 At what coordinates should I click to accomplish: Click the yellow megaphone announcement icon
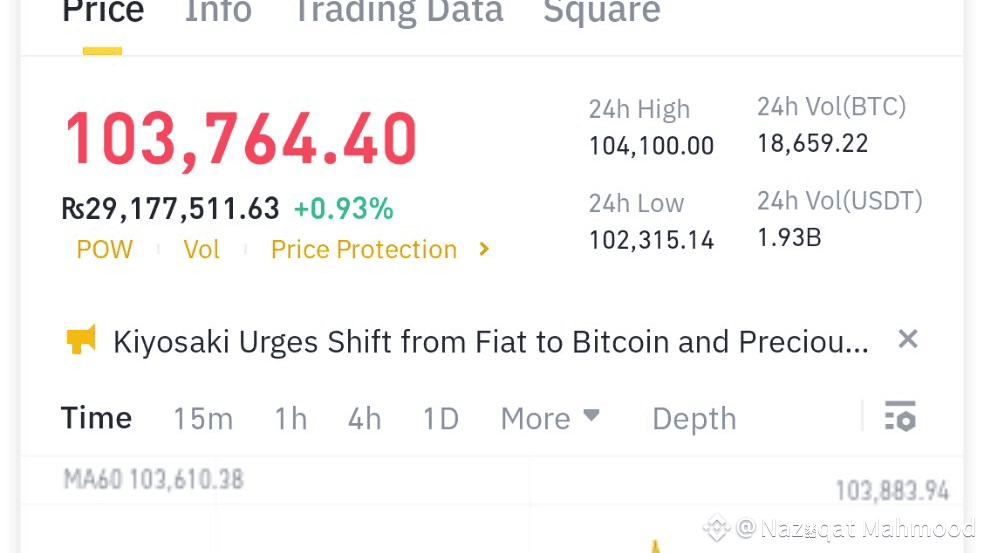(81, 341)
